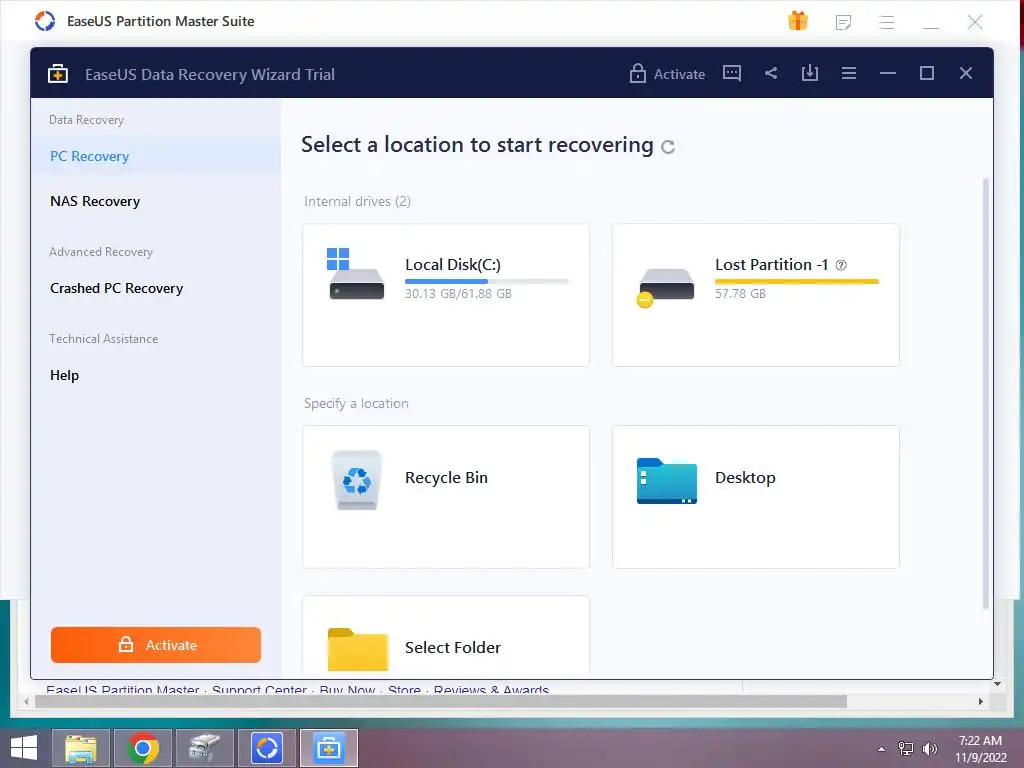Refresh the drive list with the refresh icon

pyautogui.click(x=667, y=146)
